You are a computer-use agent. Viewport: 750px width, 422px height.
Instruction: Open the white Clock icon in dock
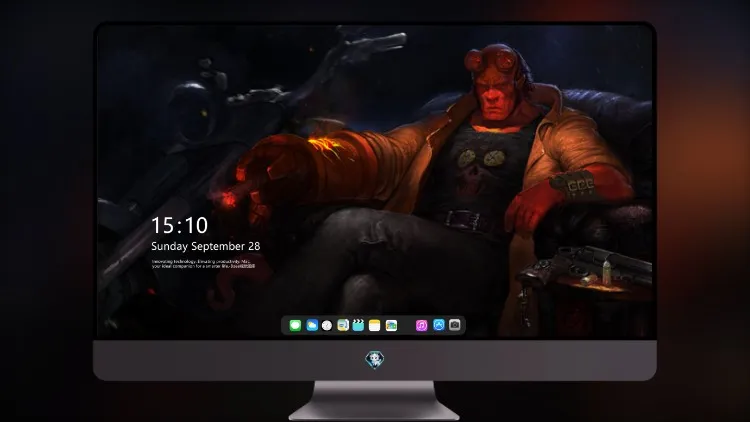pos(327,325)
